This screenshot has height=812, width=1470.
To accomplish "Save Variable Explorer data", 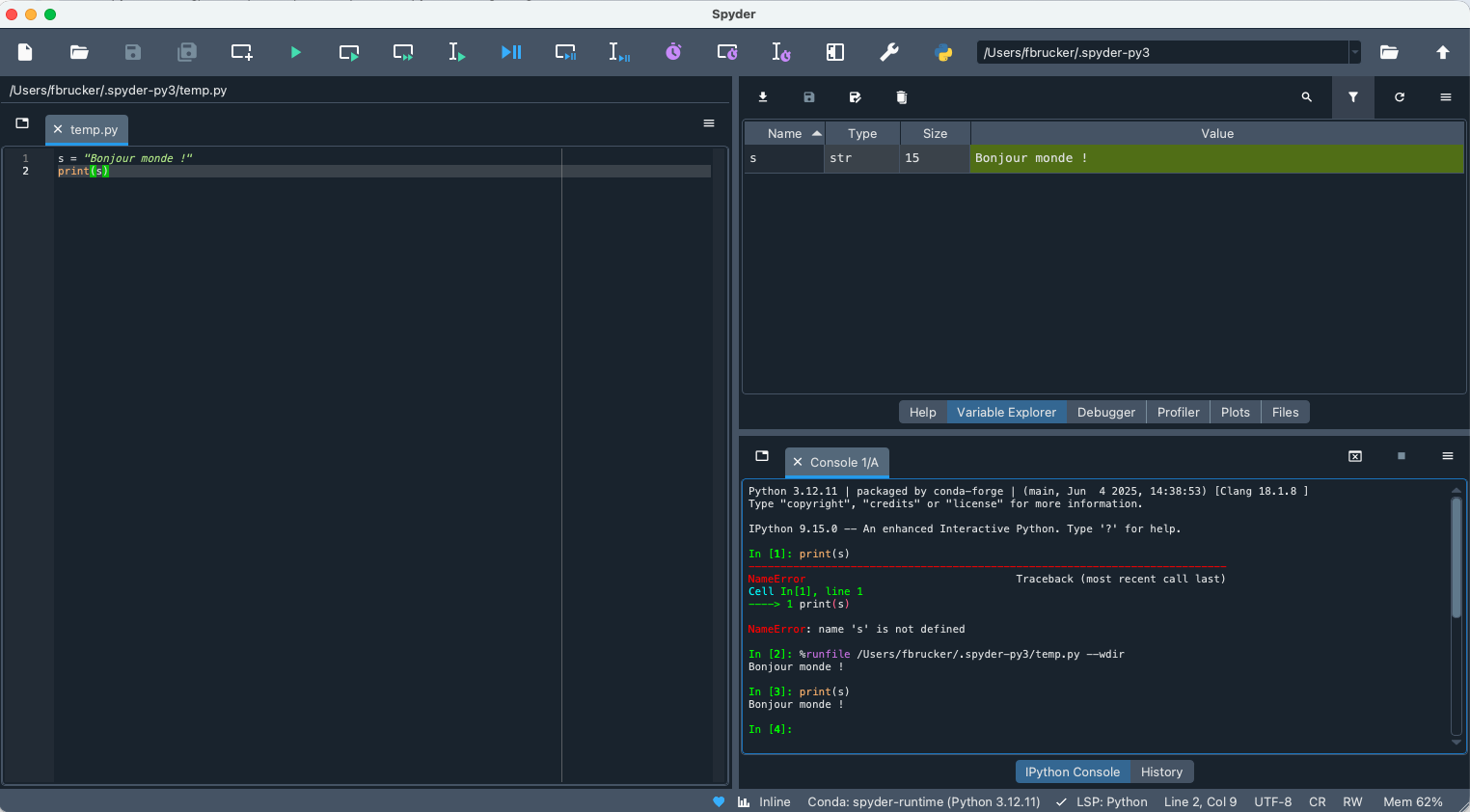I will (809, 97).
